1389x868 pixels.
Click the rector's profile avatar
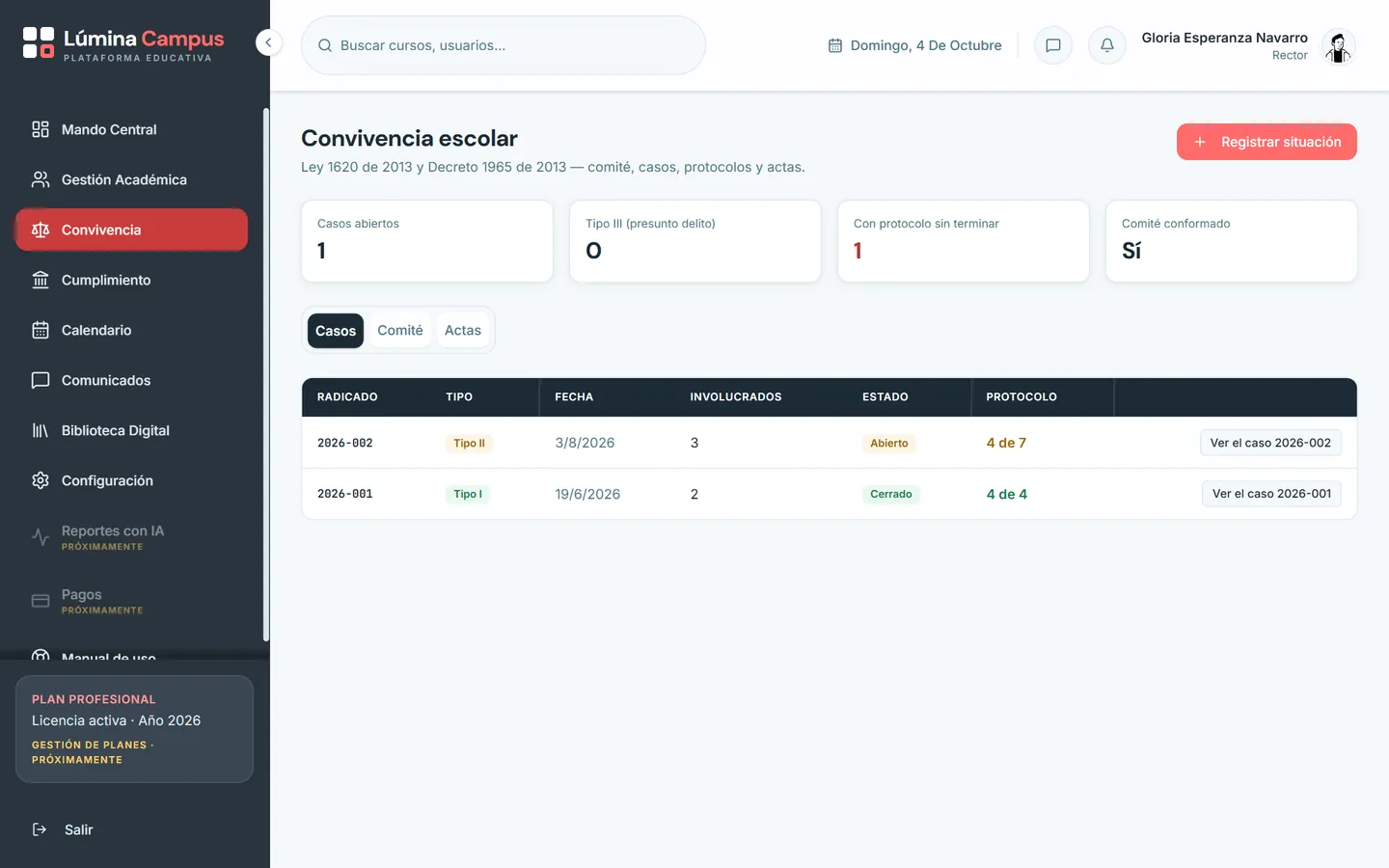(x=1338, y=45)
